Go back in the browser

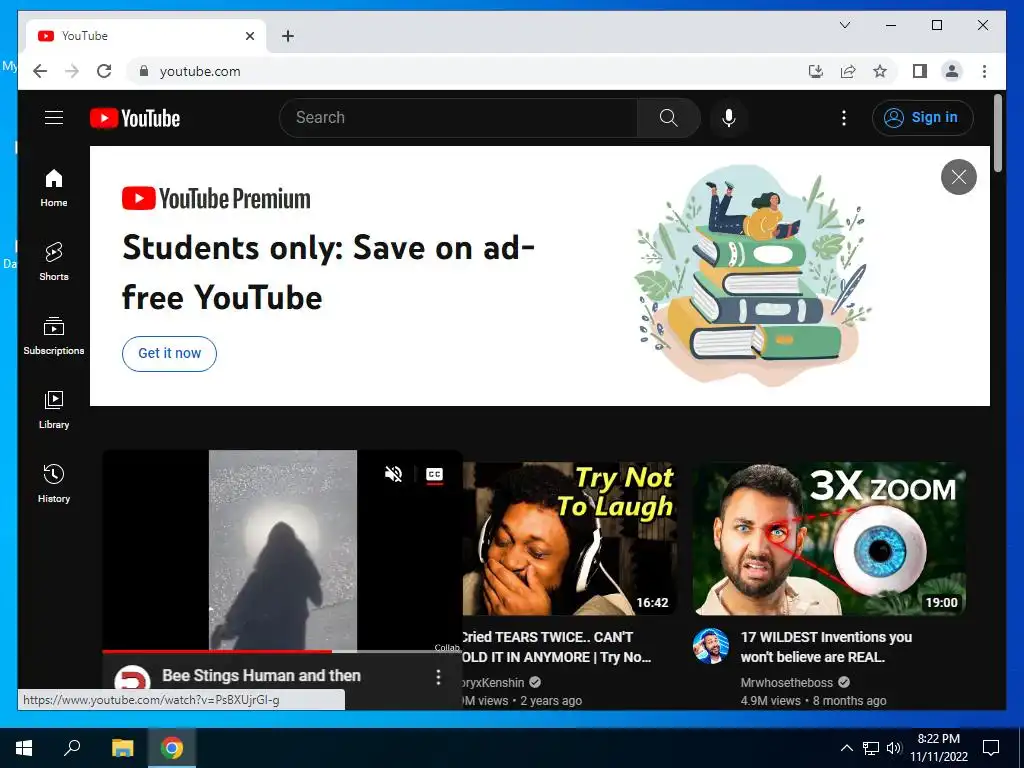tap(40, 71)
